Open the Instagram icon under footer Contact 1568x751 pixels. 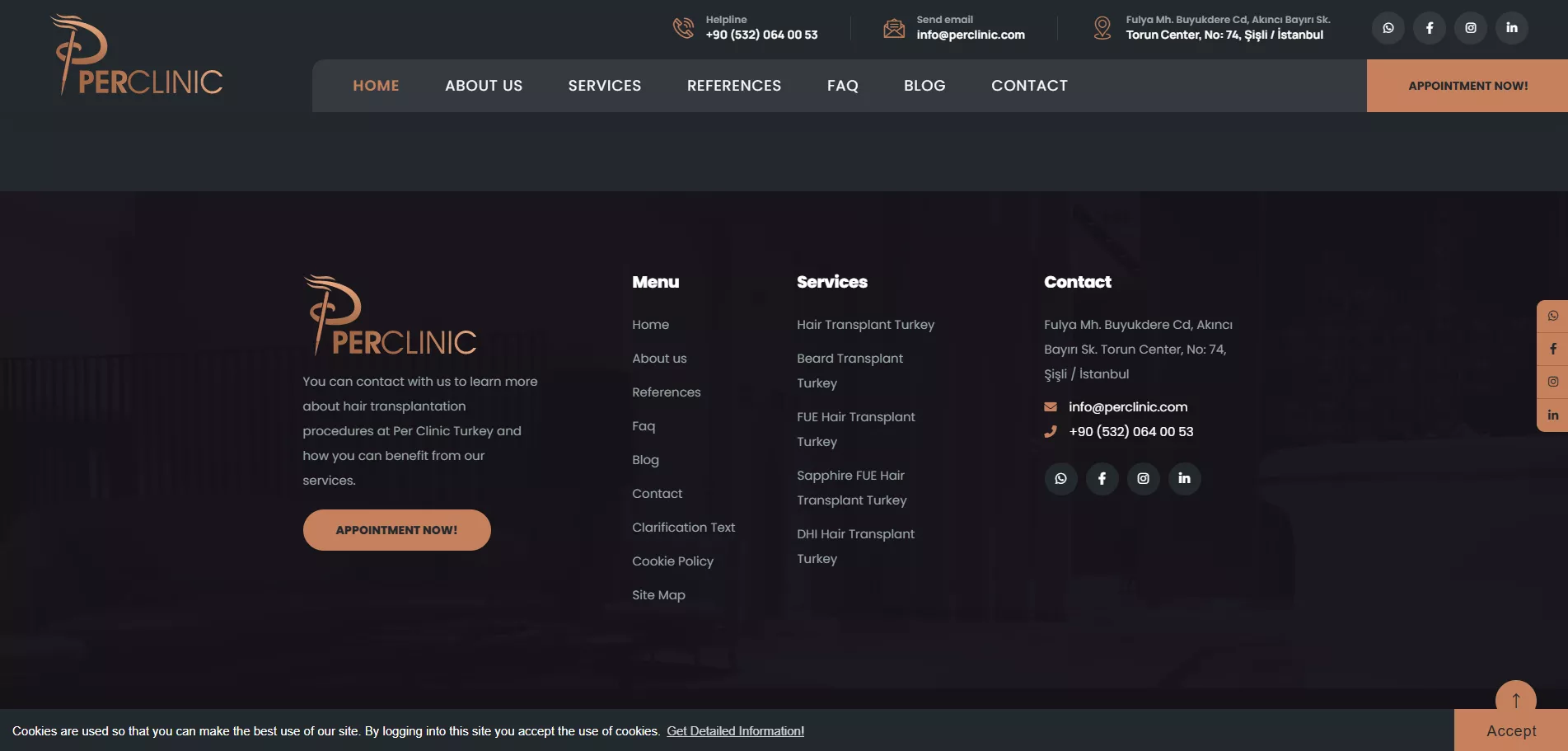[1143, 478]
